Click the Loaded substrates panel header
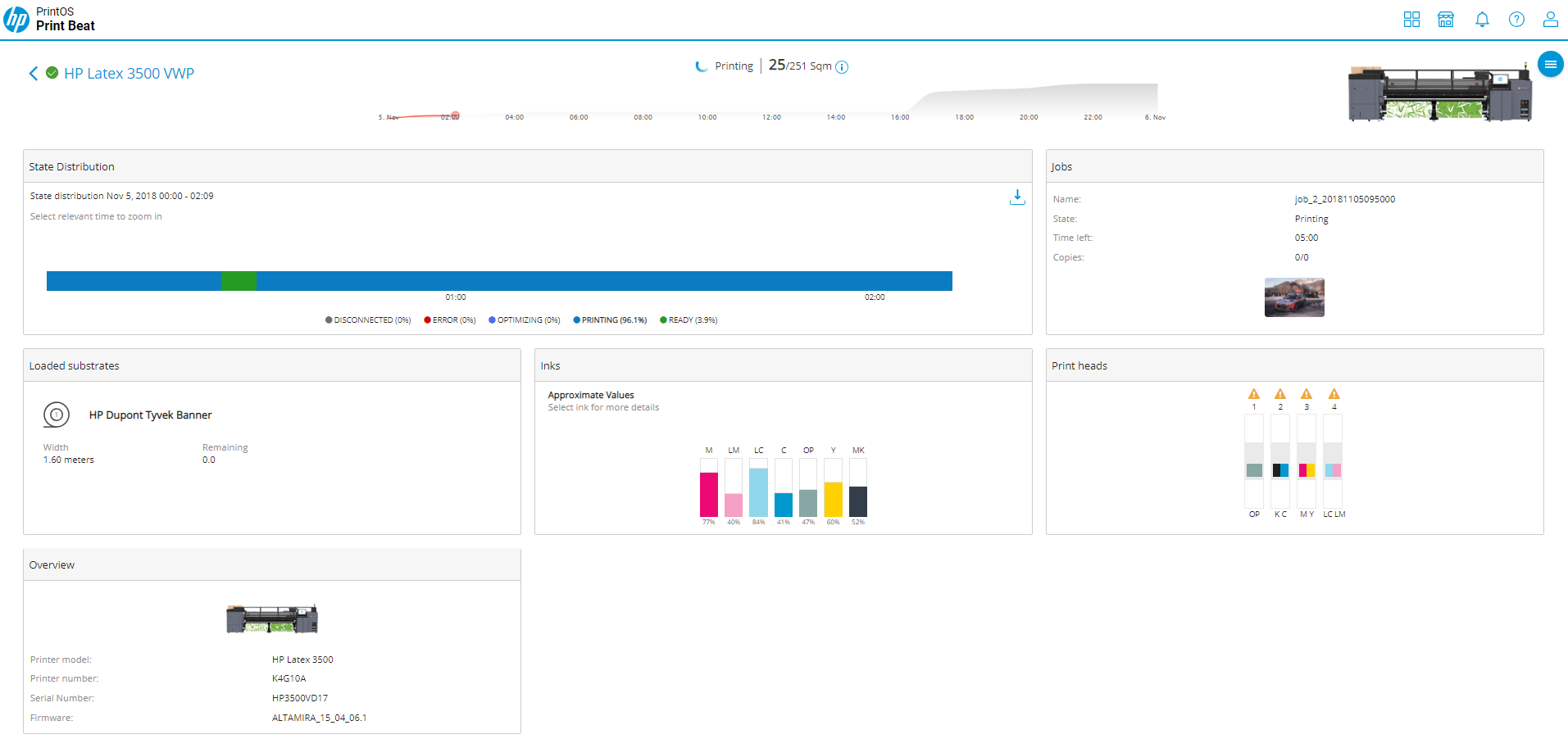This screenshot has width=1568, height=739. pyautogui.click(x=272, y=365)
